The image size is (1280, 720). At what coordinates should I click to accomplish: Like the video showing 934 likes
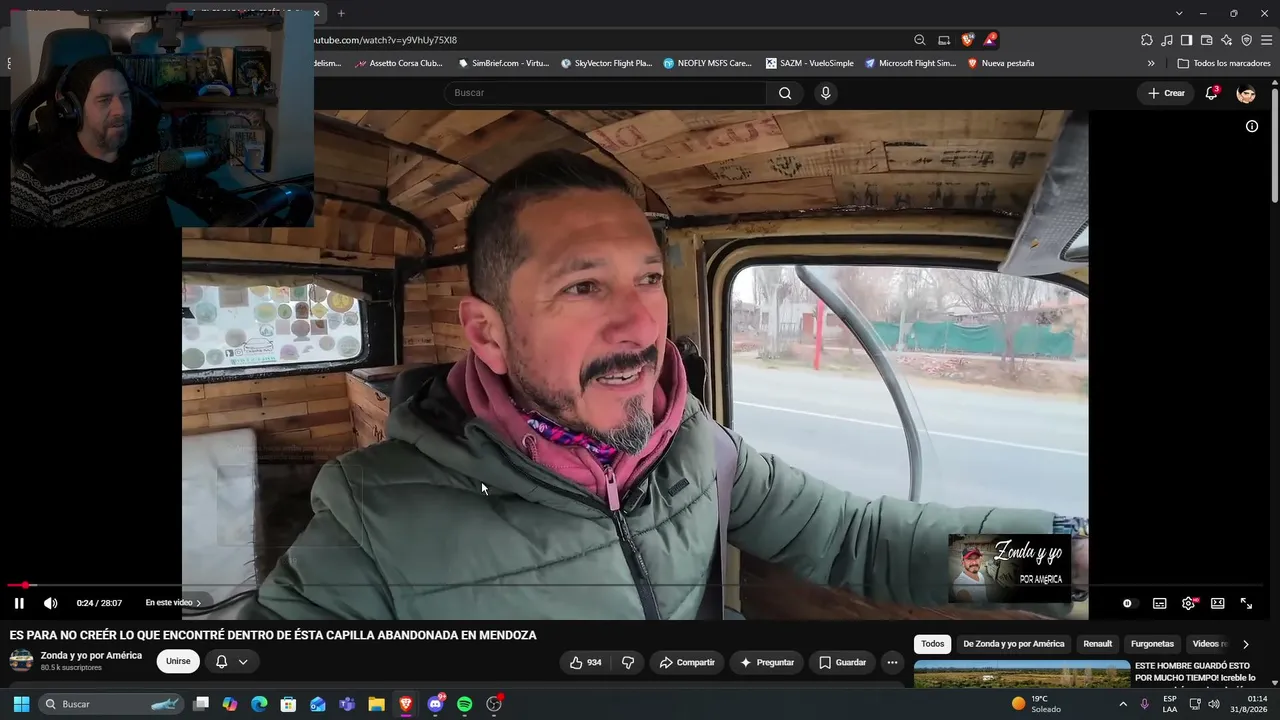(585, 662)
